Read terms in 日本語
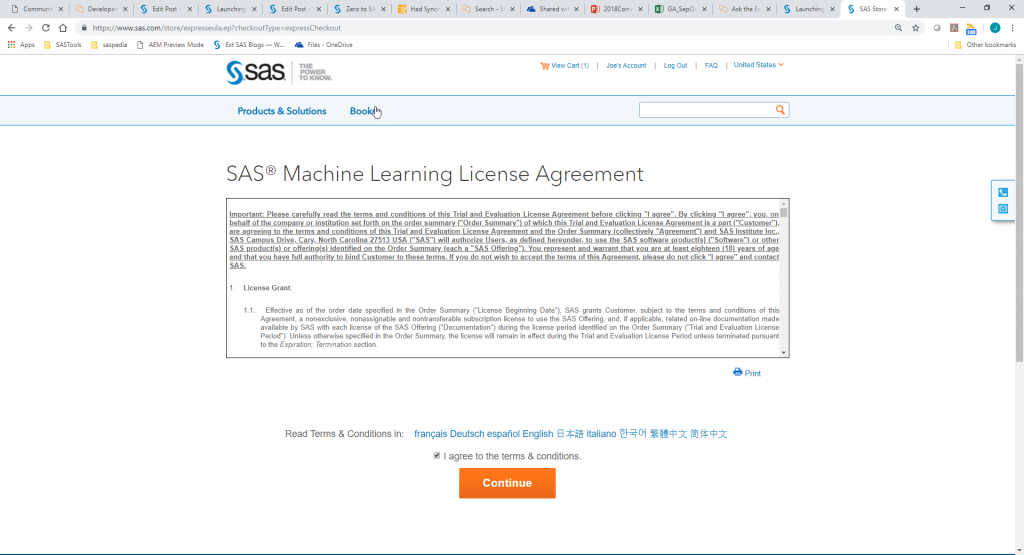 [x=569, y=434]
